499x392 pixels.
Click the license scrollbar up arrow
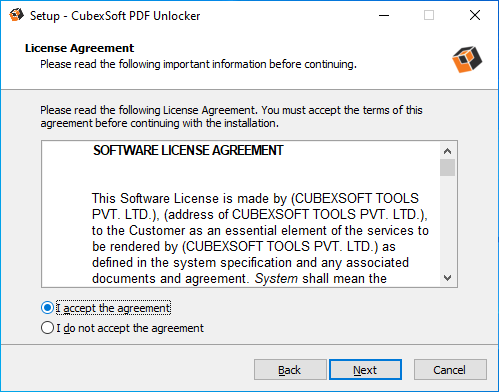click(447, 151)
